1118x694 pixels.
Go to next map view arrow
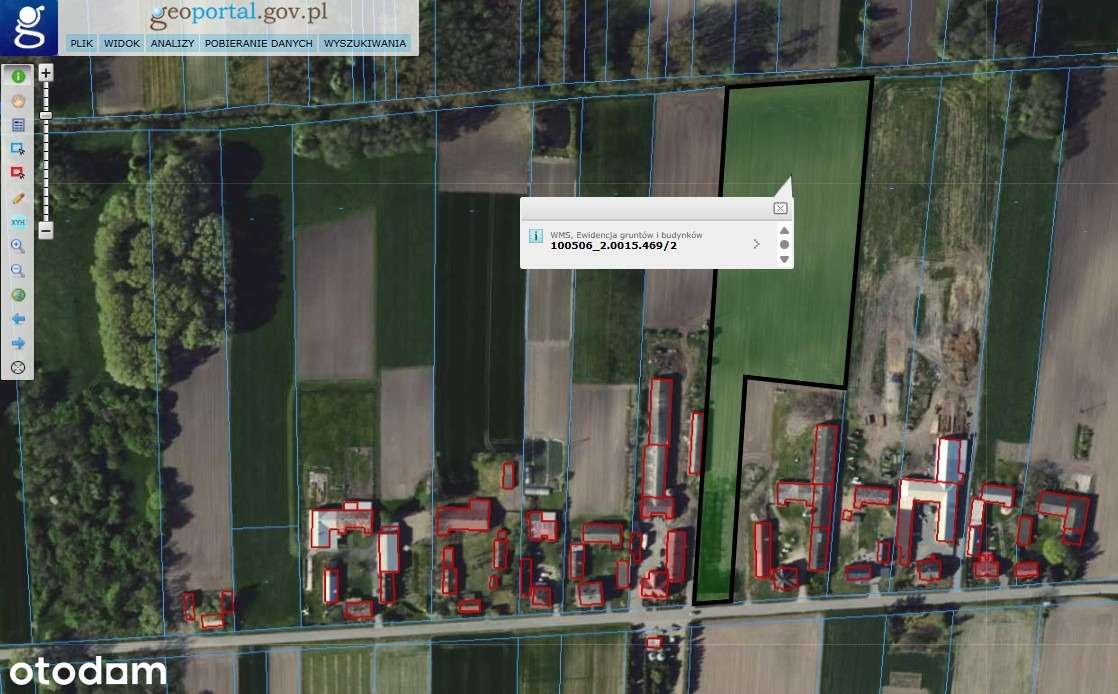click(x=18, y=343)
